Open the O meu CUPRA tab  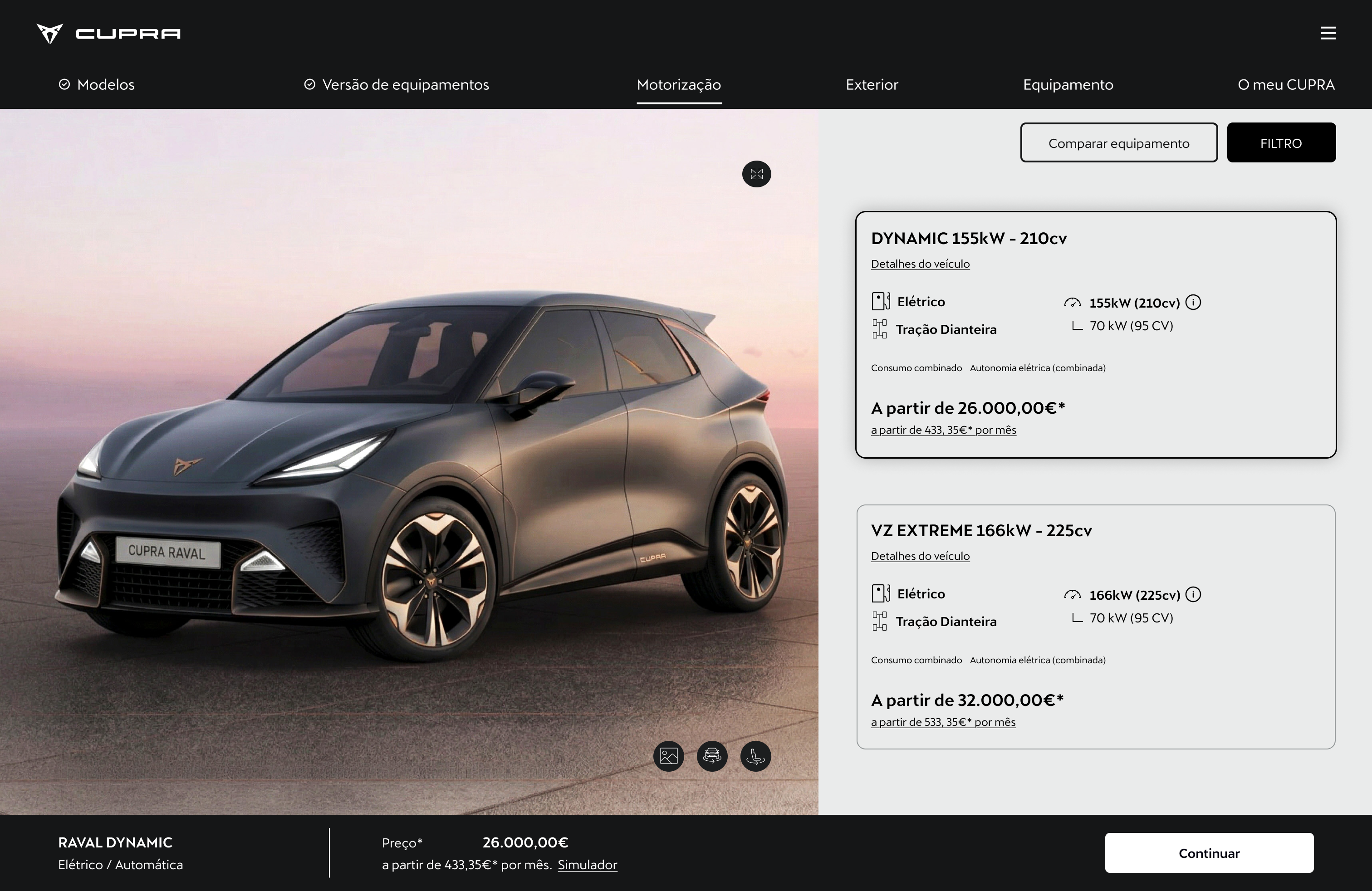coord(1286,85)
